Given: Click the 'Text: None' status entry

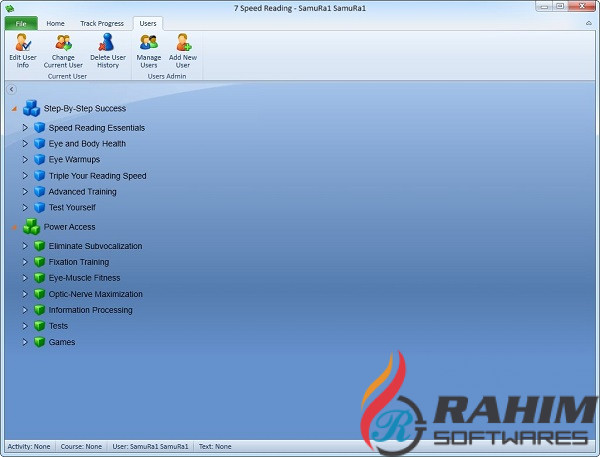Looking at the screenshot, I should 215,446.
